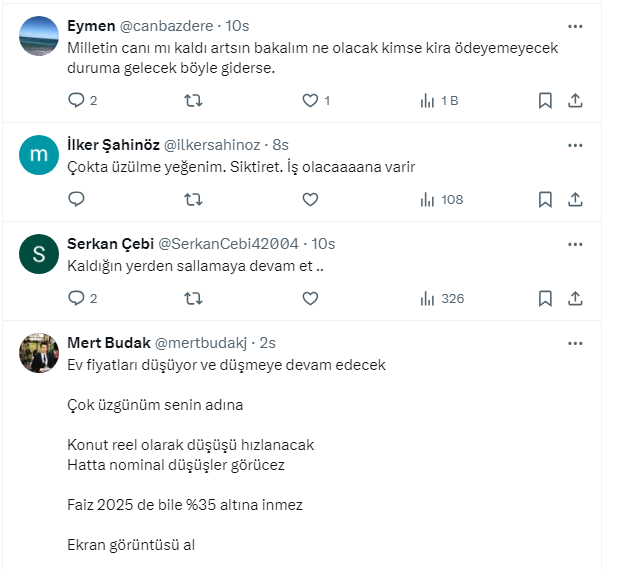Bookmark Serkan Çebi's tweet
Image resolution: width=627 pixels, height=569 pixels.
point(545,298)
